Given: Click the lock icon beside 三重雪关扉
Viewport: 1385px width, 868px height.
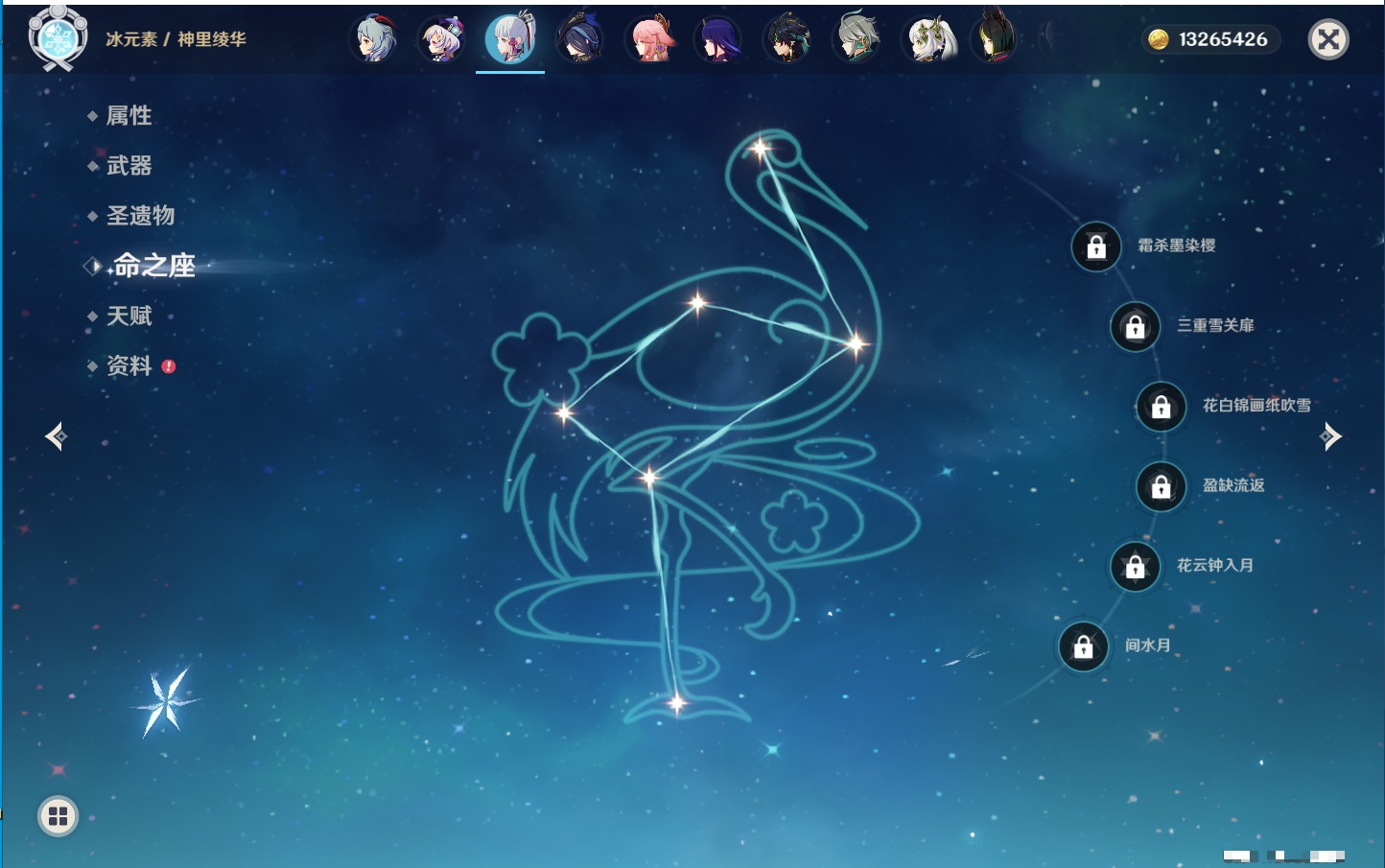Looking at the screenshot, I should [1135, 327].
